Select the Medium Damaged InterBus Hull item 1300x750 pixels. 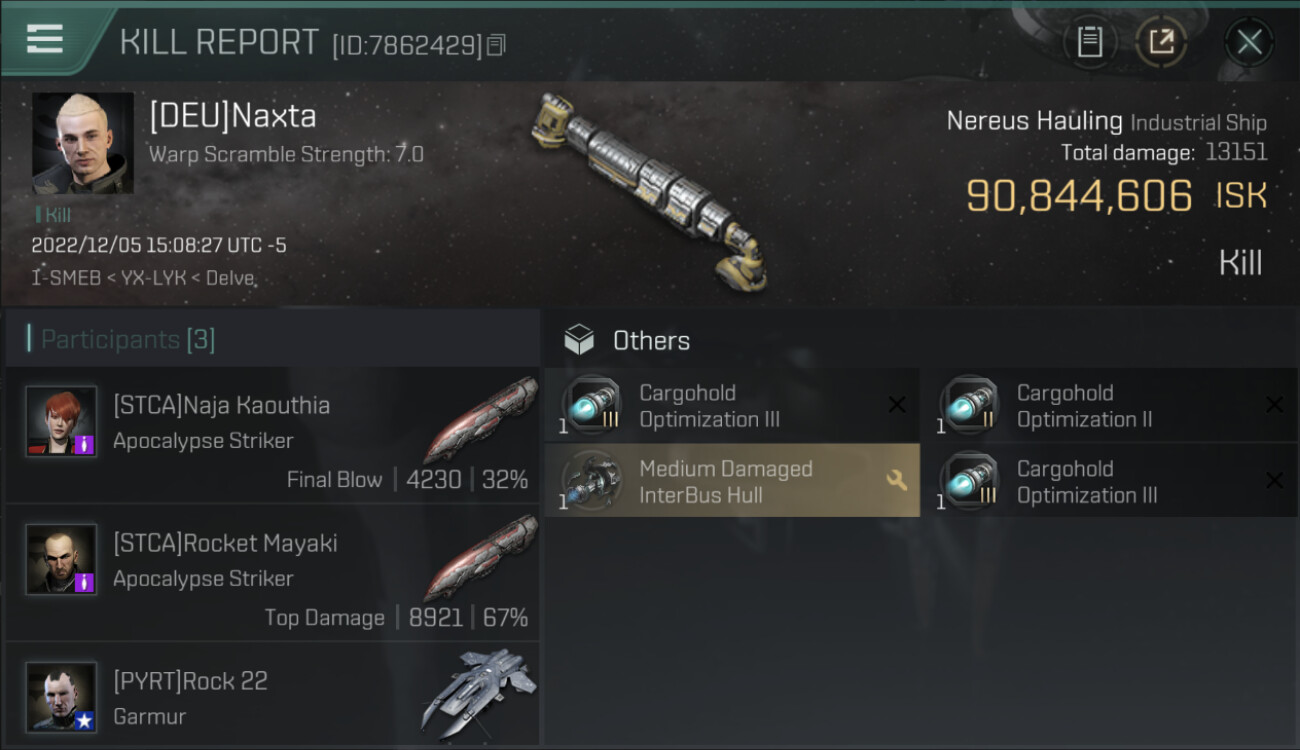[732, 481]
